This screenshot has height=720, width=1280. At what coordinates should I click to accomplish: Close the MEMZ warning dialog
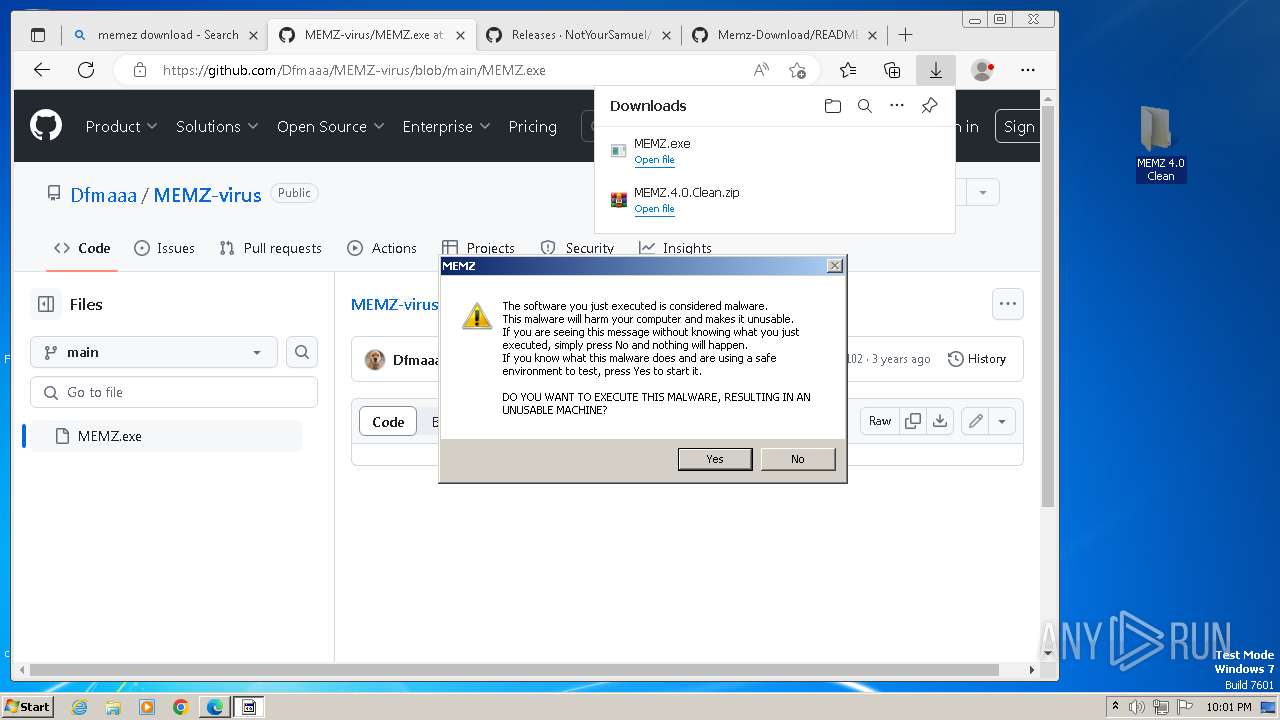click(x=835, y=266)
